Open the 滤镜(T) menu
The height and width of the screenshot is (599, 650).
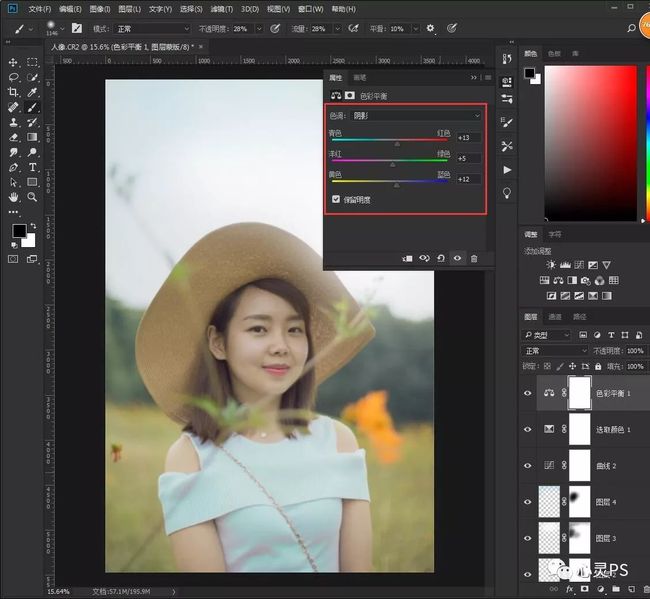(222, 9)
